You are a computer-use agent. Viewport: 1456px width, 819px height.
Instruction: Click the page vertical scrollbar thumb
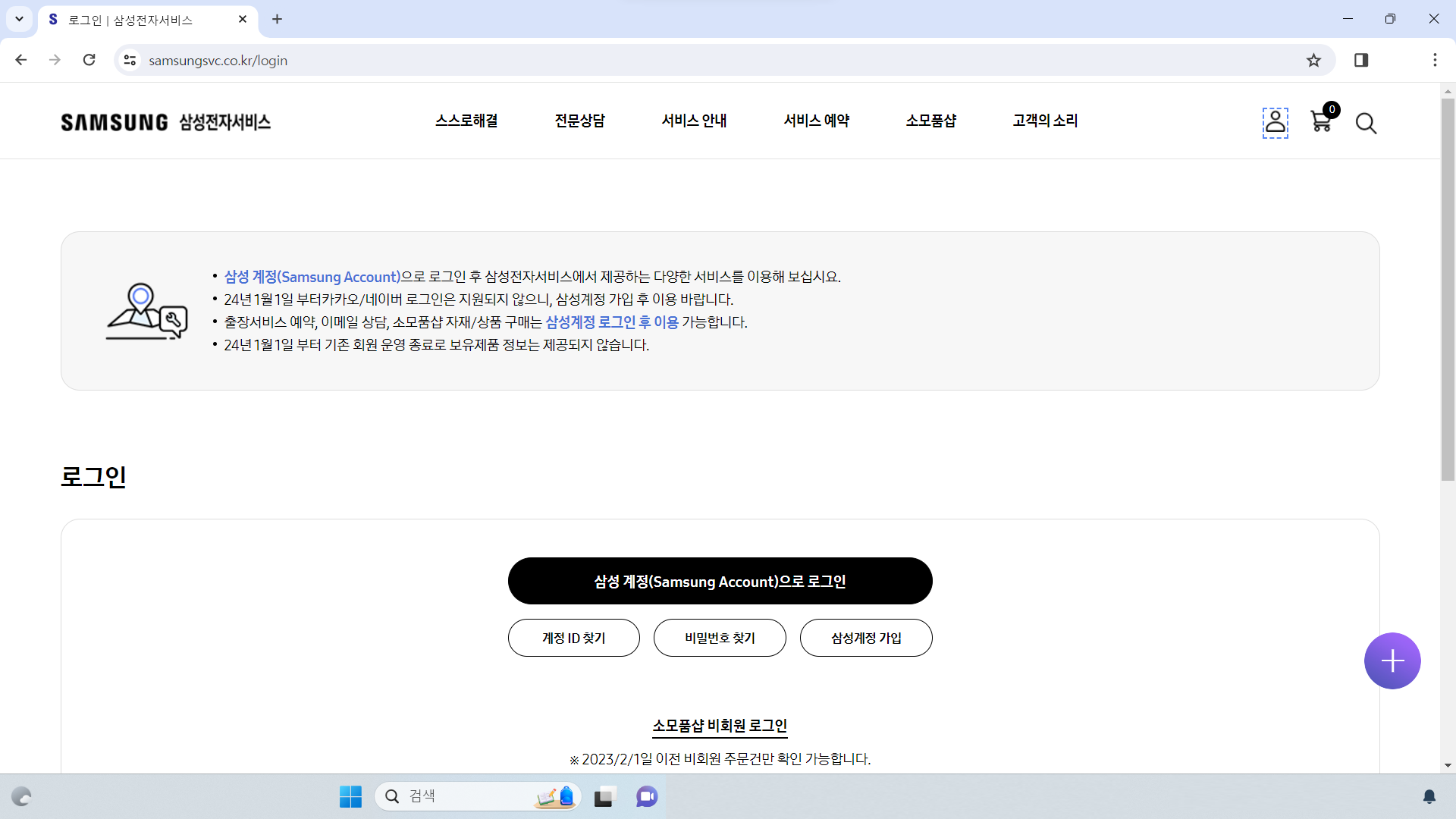point(1448,288)
